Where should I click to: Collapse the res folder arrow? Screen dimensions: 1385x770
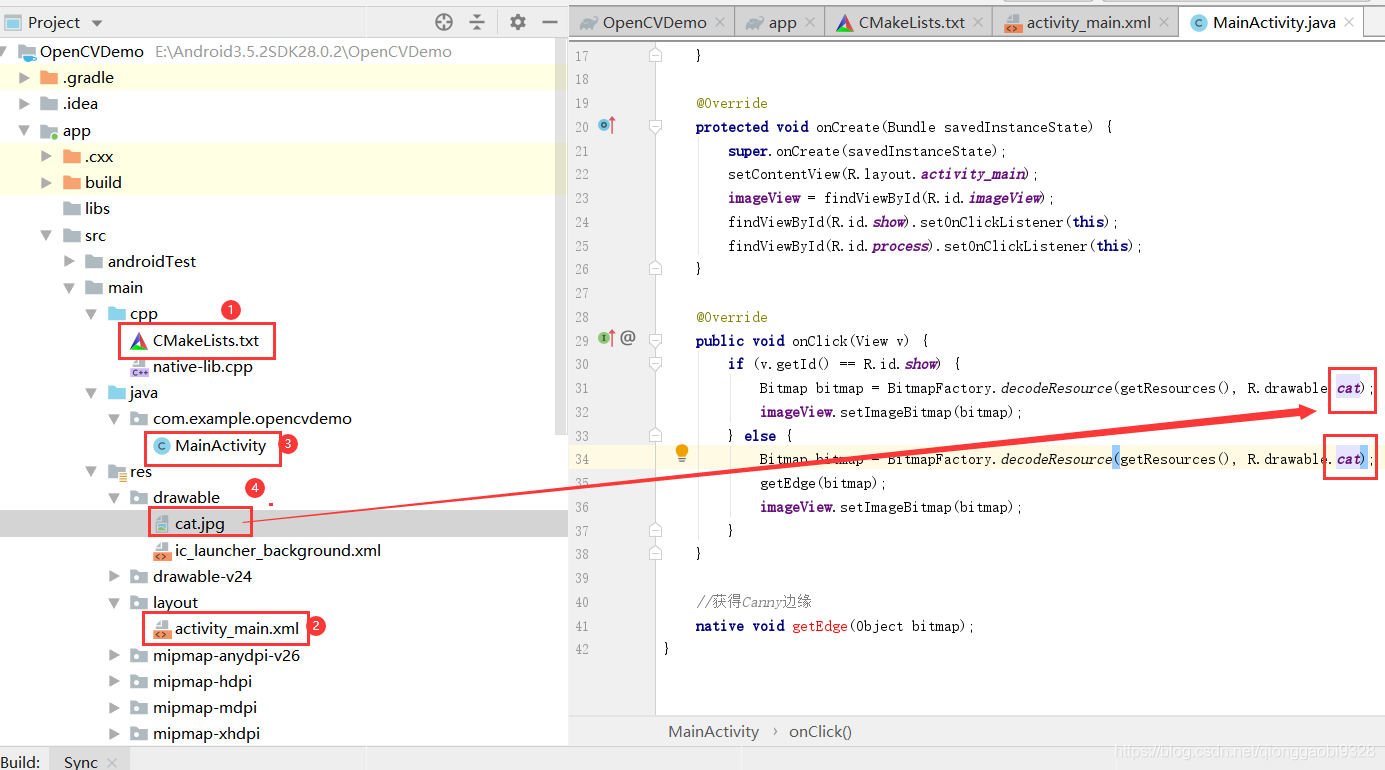92,472
